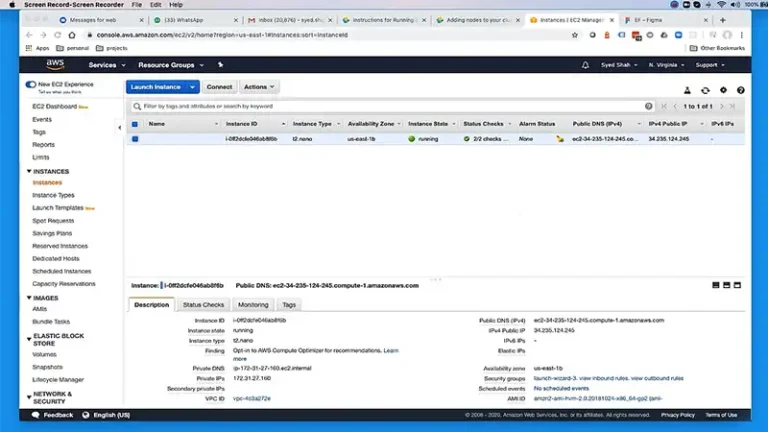Toggle the New EC2 Experience switch
The image size is (768, 432).
(x=31, y=84)
